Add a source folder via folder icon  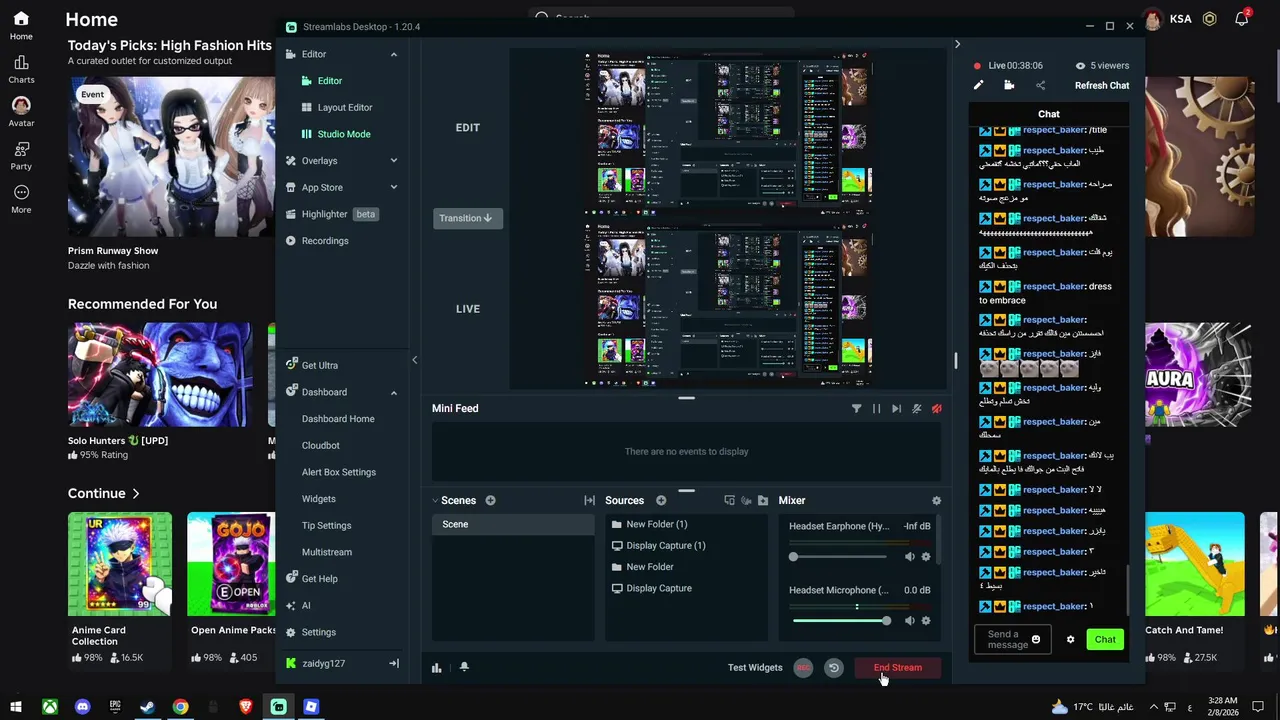point(763,500)
